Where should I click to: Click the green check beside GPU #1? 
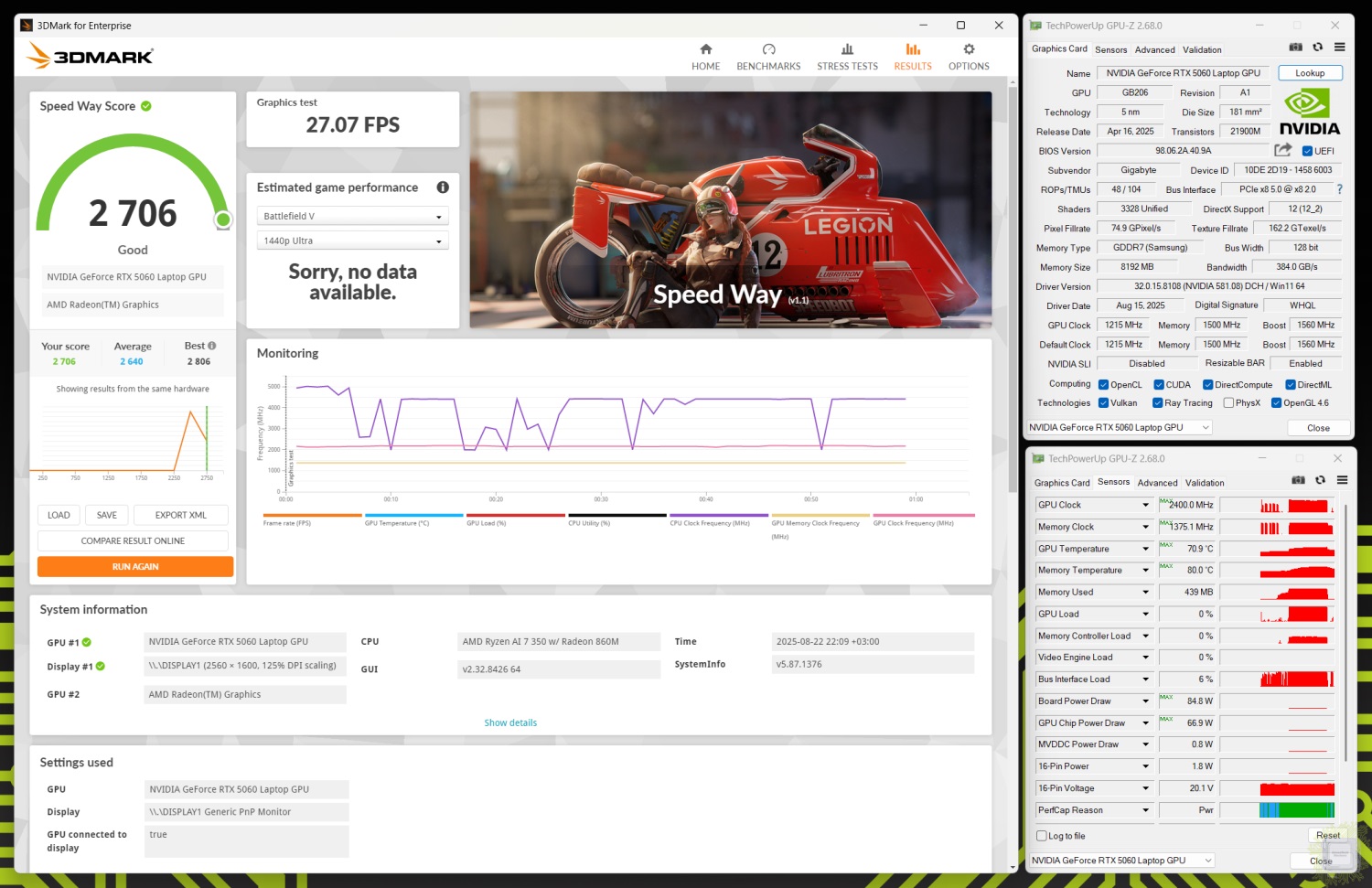pos(87,643)
